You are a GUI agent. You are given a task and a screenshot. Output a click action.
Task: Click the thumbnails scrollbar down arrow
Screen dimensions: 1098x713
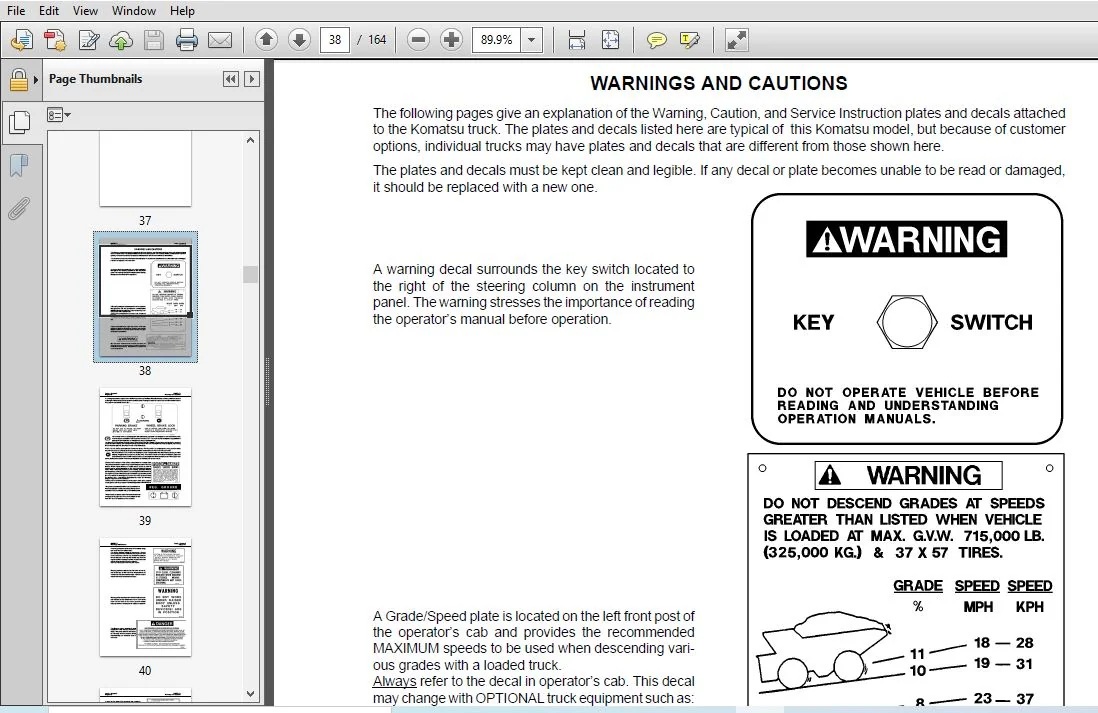(x=251, y=694)
